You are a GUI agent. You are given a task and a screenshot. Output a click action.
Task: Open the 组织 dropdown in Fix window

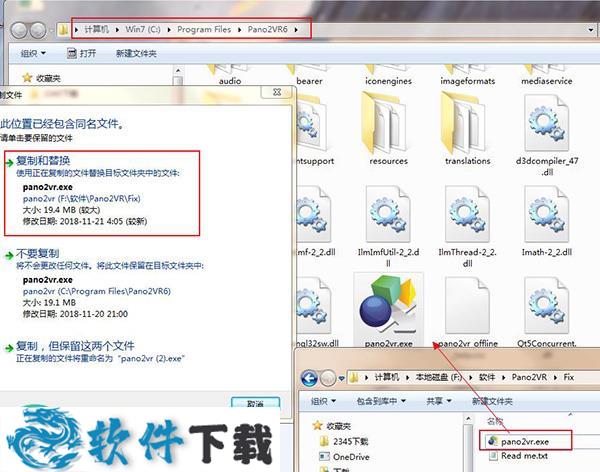point(323,401)
